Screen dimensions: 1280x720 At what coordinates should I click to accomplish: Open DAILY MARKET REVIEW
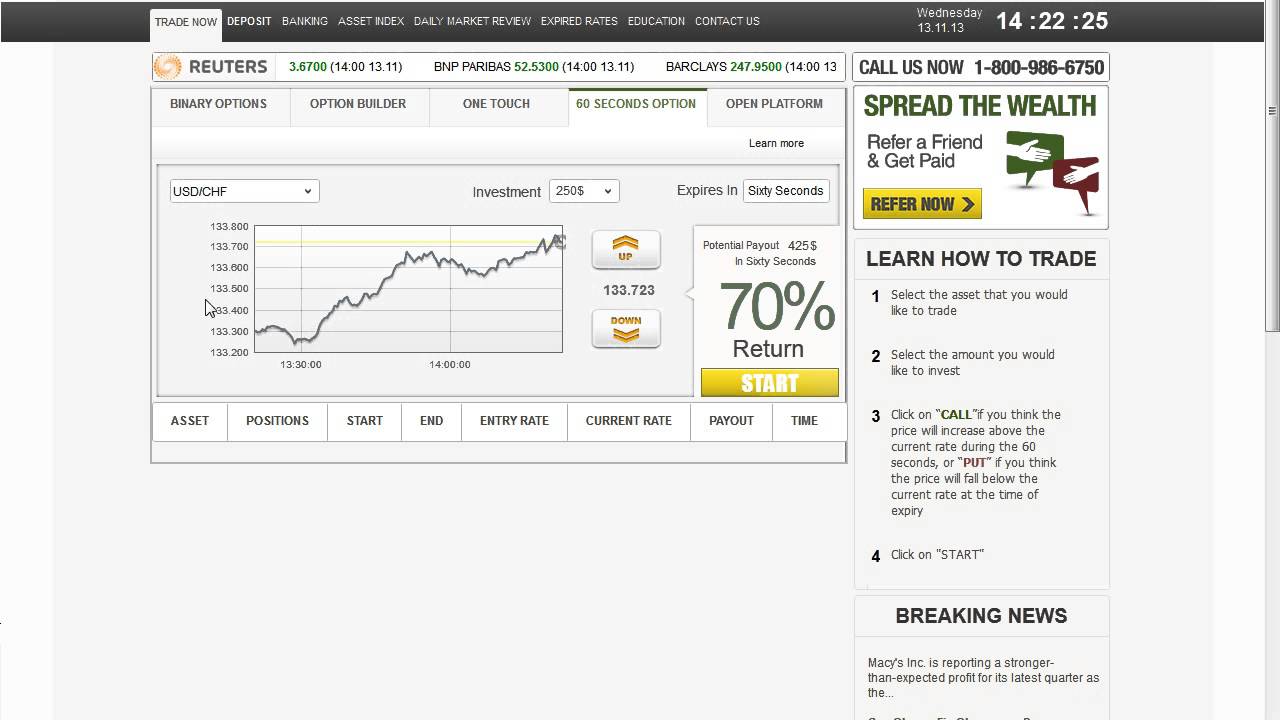(472, 21)
